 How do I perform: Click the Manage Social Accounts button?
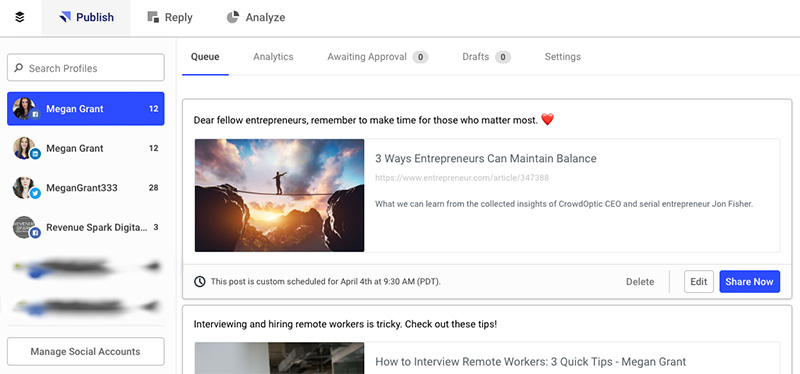tap(86, 352)
